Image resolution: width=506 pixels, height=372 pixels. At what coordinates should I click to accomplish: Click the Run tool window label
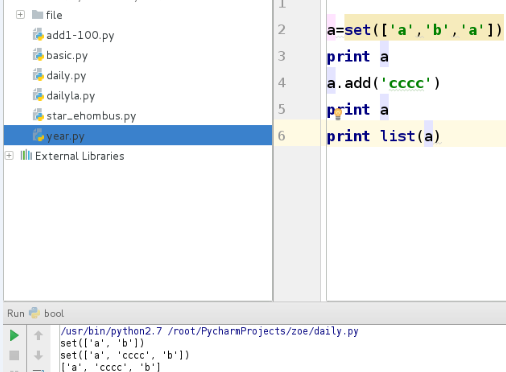pyautogui.click(x=16, y=314)
